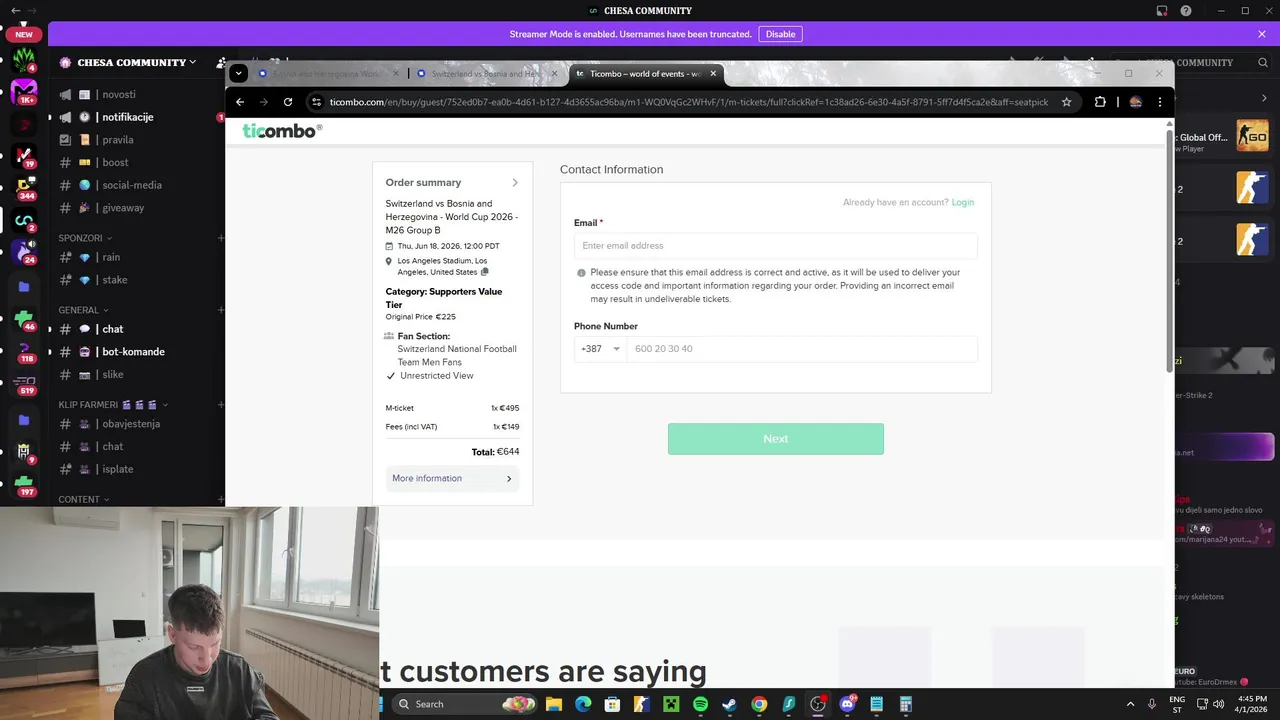Open File Explorer from taskbar
The height and width of the screenshot is (720, 1280).
pyautogui.click(x=554, y=704)
